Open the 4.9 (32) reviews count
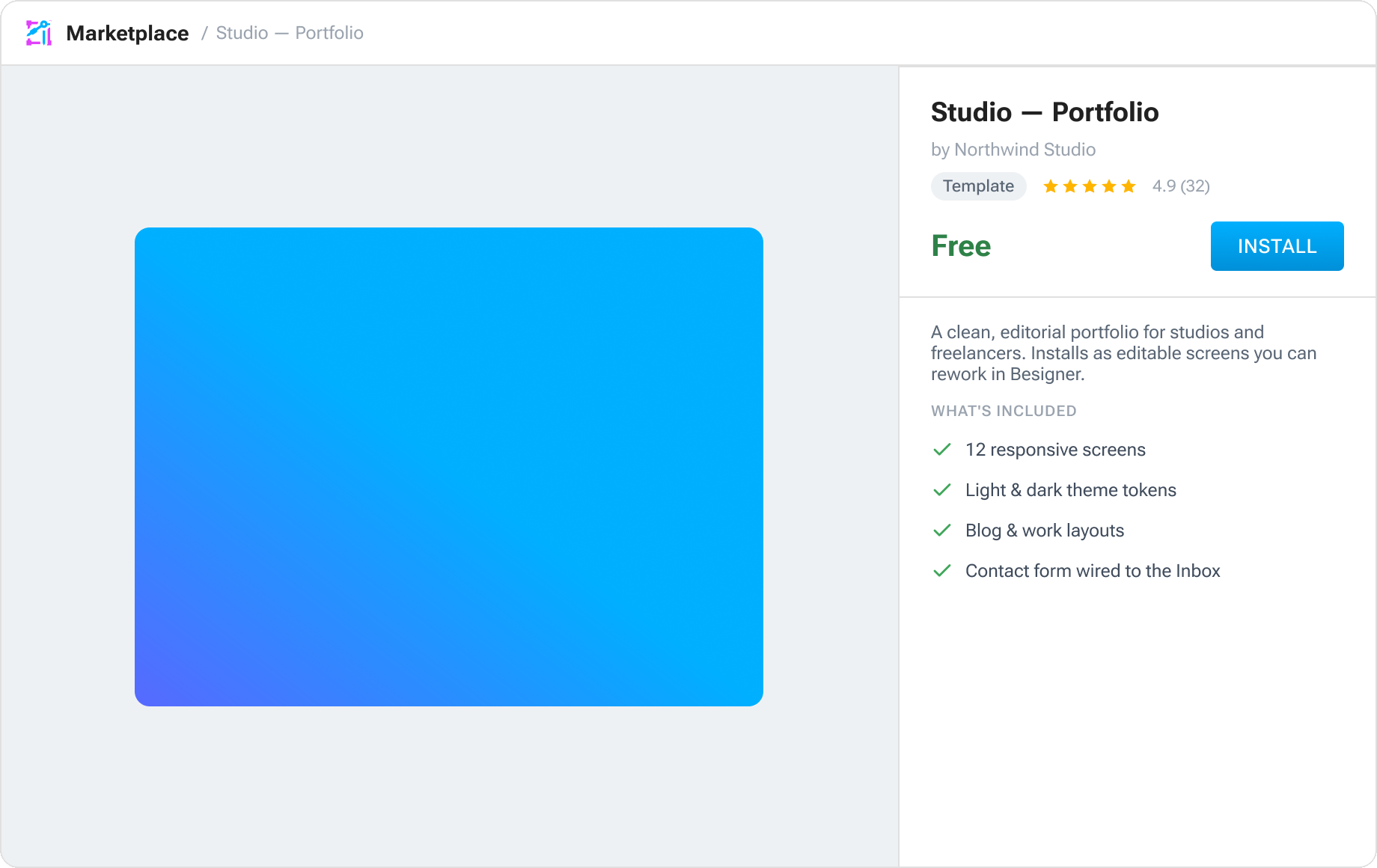Image resolution: width=1377 pixels, height=868 pixels. [x=1181, y=186]
